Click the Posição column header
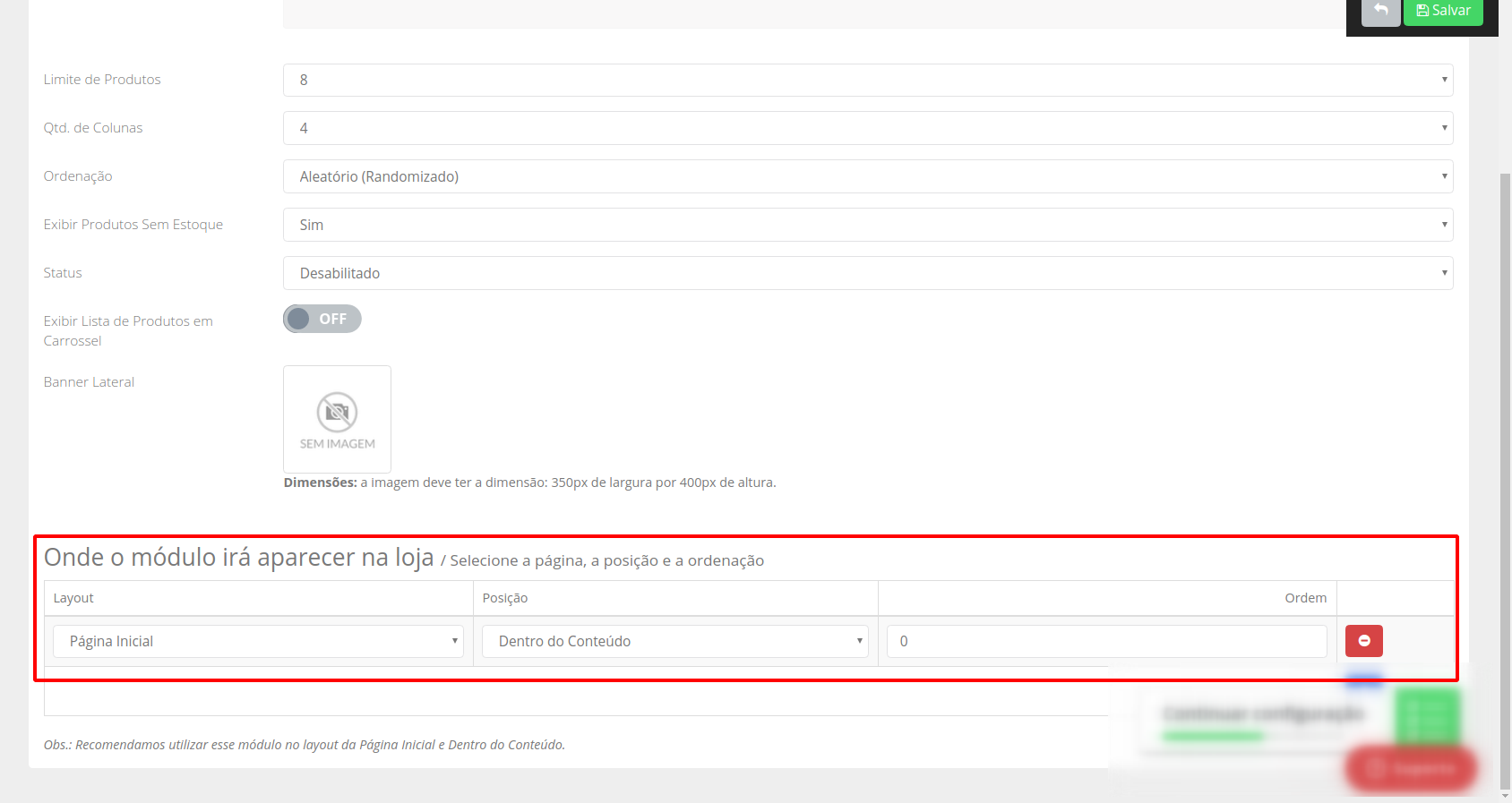Viewport: 1512px width, 803px height. (505, 598)
